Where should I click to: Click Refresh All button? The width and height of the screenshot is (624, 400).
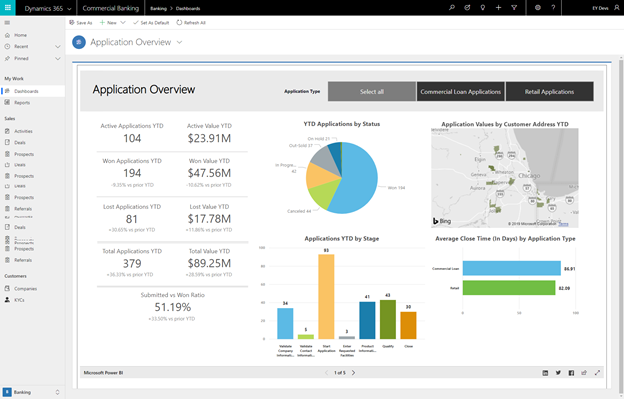(190, 21)
